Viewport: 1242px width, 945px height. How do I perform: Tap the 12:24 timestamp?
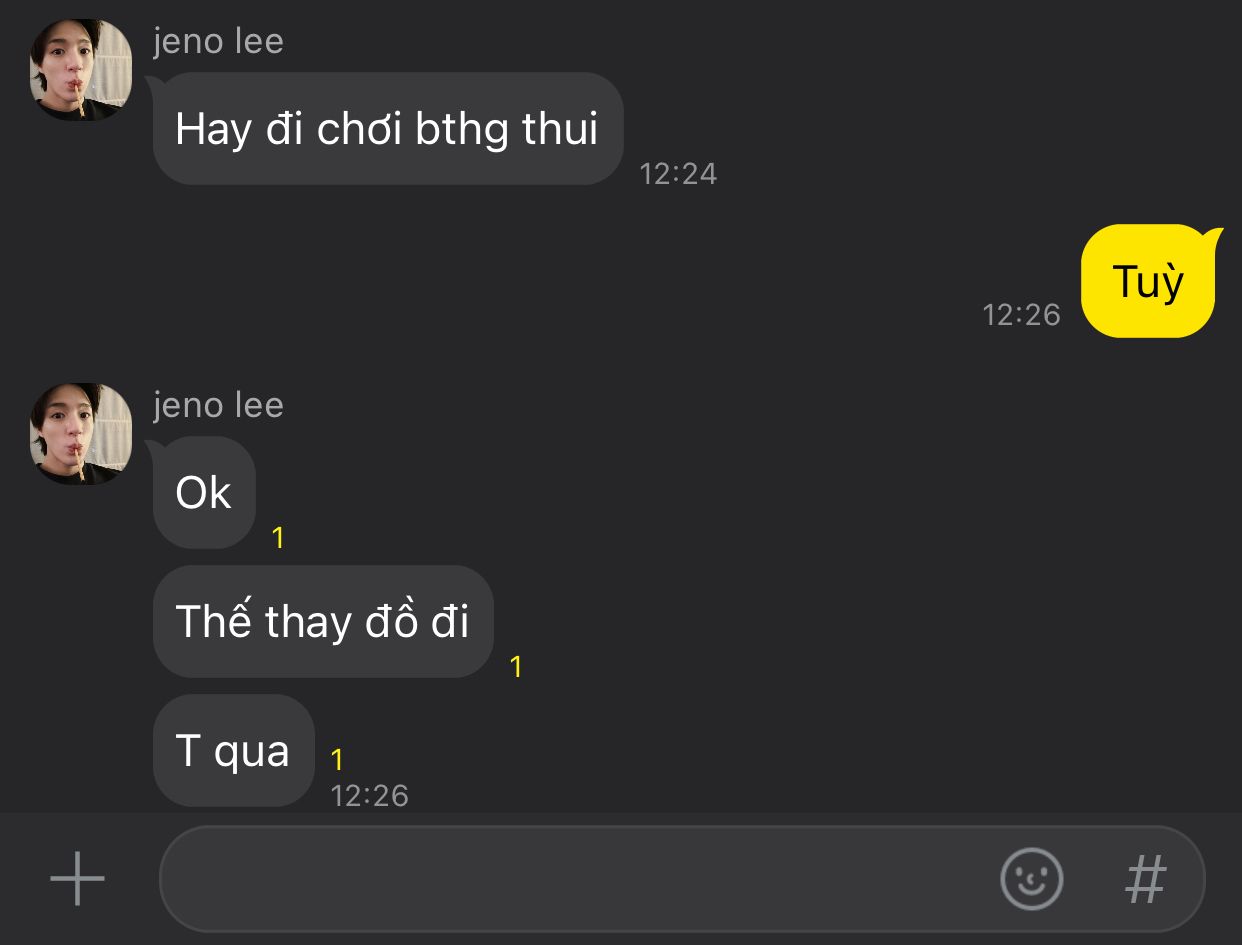coord(678,174)
